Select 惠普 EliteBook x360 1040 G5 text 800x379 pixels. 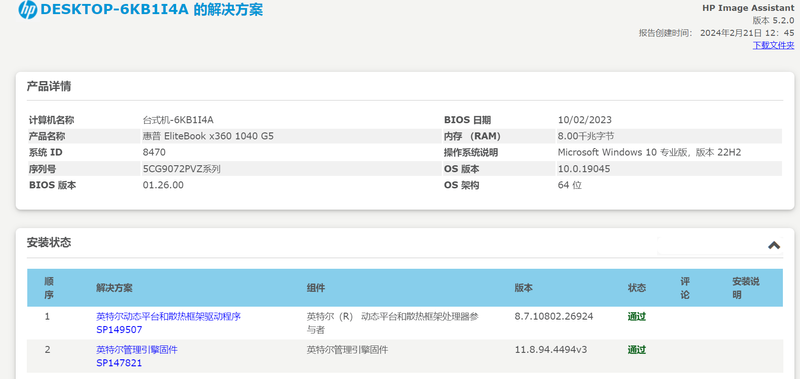(x=208, y=136)
